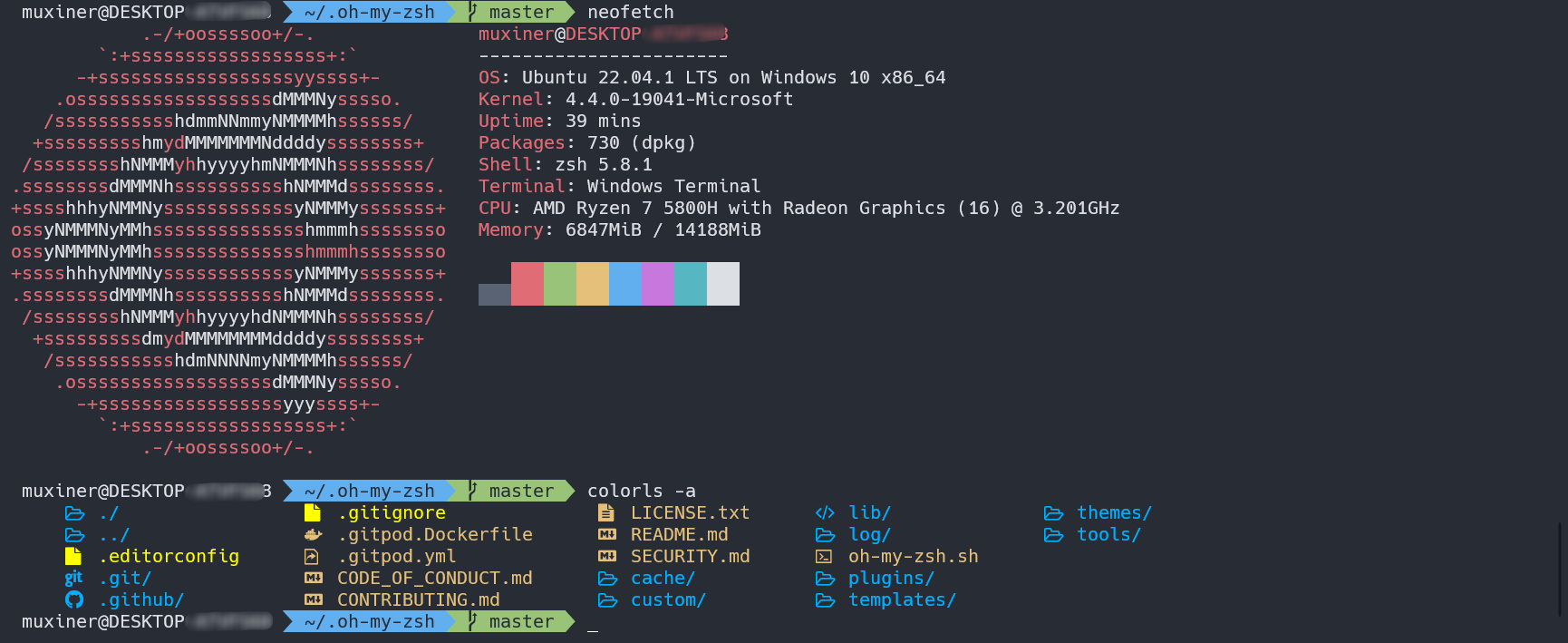This screenshot has width=1568, height=643.
Task: Click the Kernel value 4.4.0-19041-Microsoft
Action: click(680, 99)
